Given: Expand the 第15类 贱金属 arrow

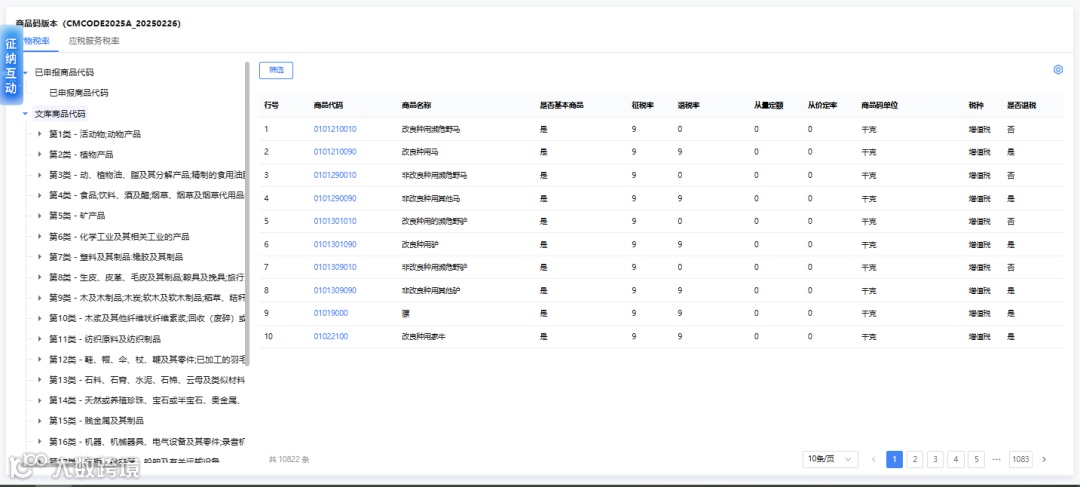Looking at the screenshot, I should pyautogui.click(x=40, y=420).
